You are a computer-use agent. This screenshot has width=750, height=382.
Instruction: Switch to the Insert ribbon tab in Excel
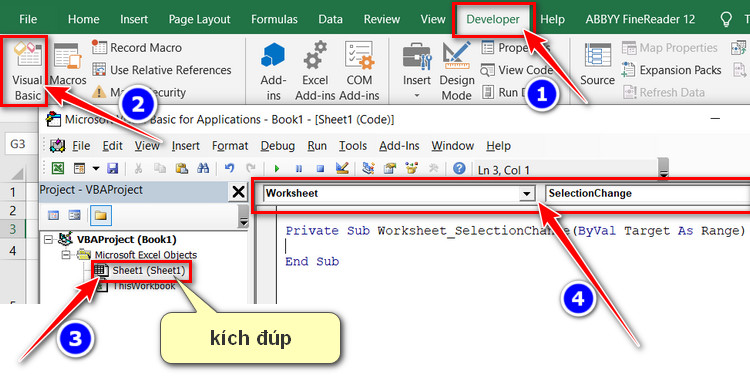click(134, 19)
